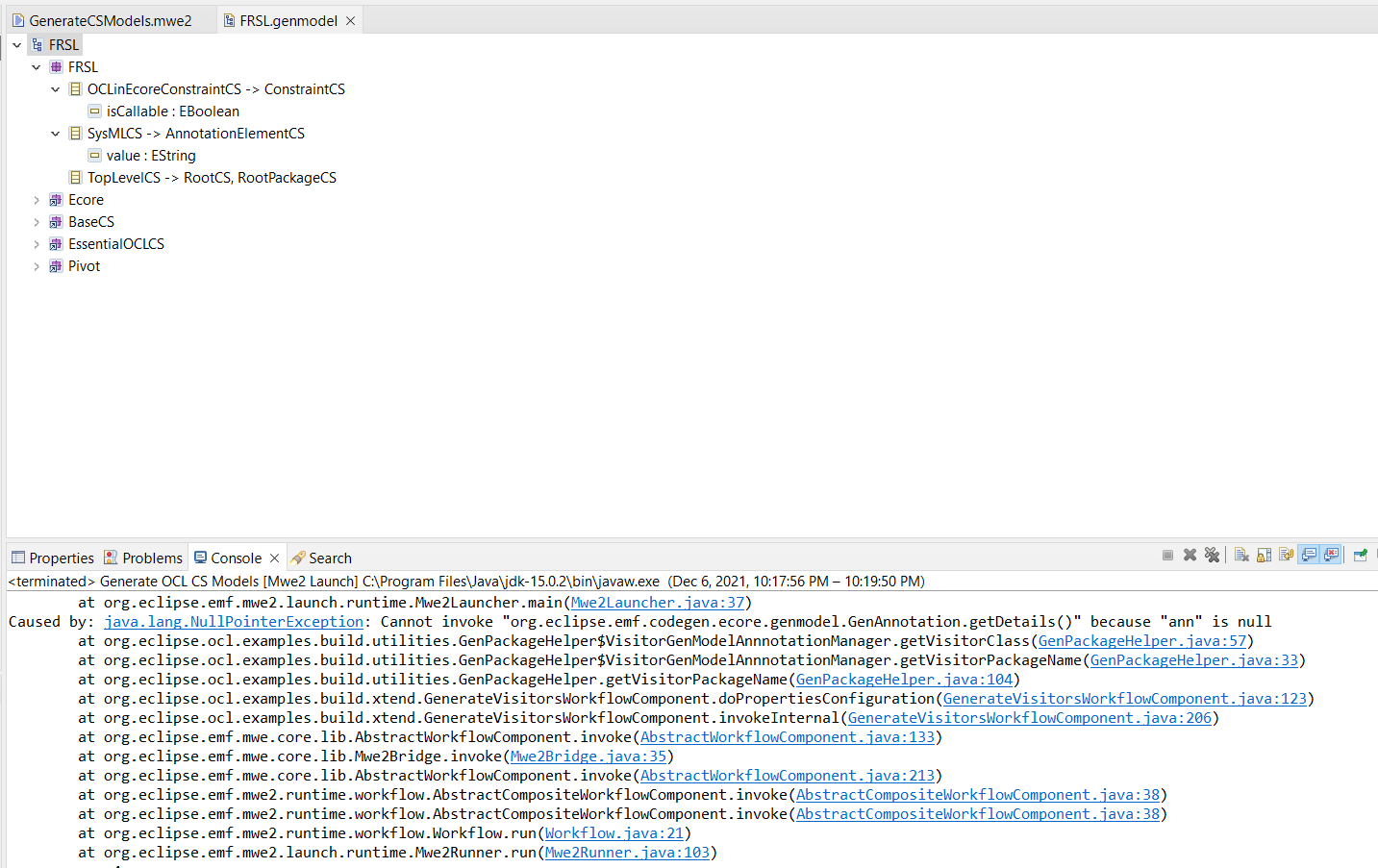The image size is (1378, 868).
Task: Click Remove All Terminated Launches icon
Action: pos(1212,556)
